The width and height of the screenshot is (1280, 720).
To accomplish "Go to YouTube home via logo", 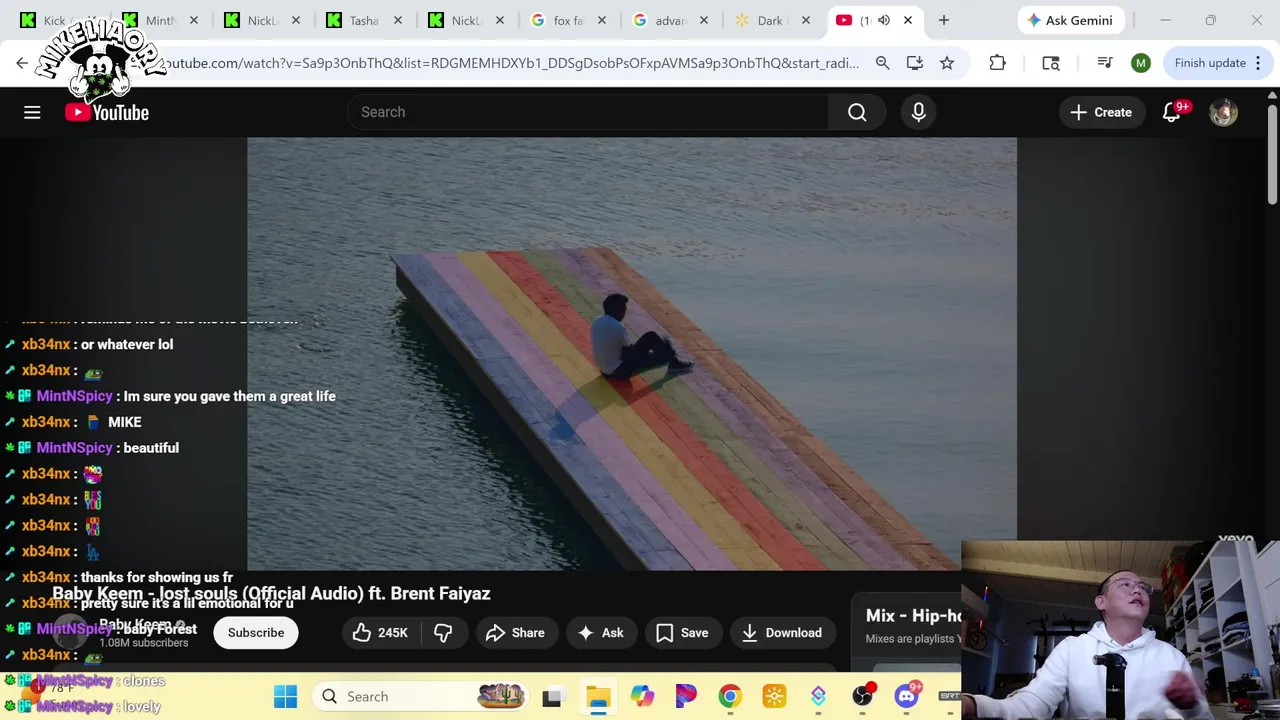I will click(x=107, y=112).
